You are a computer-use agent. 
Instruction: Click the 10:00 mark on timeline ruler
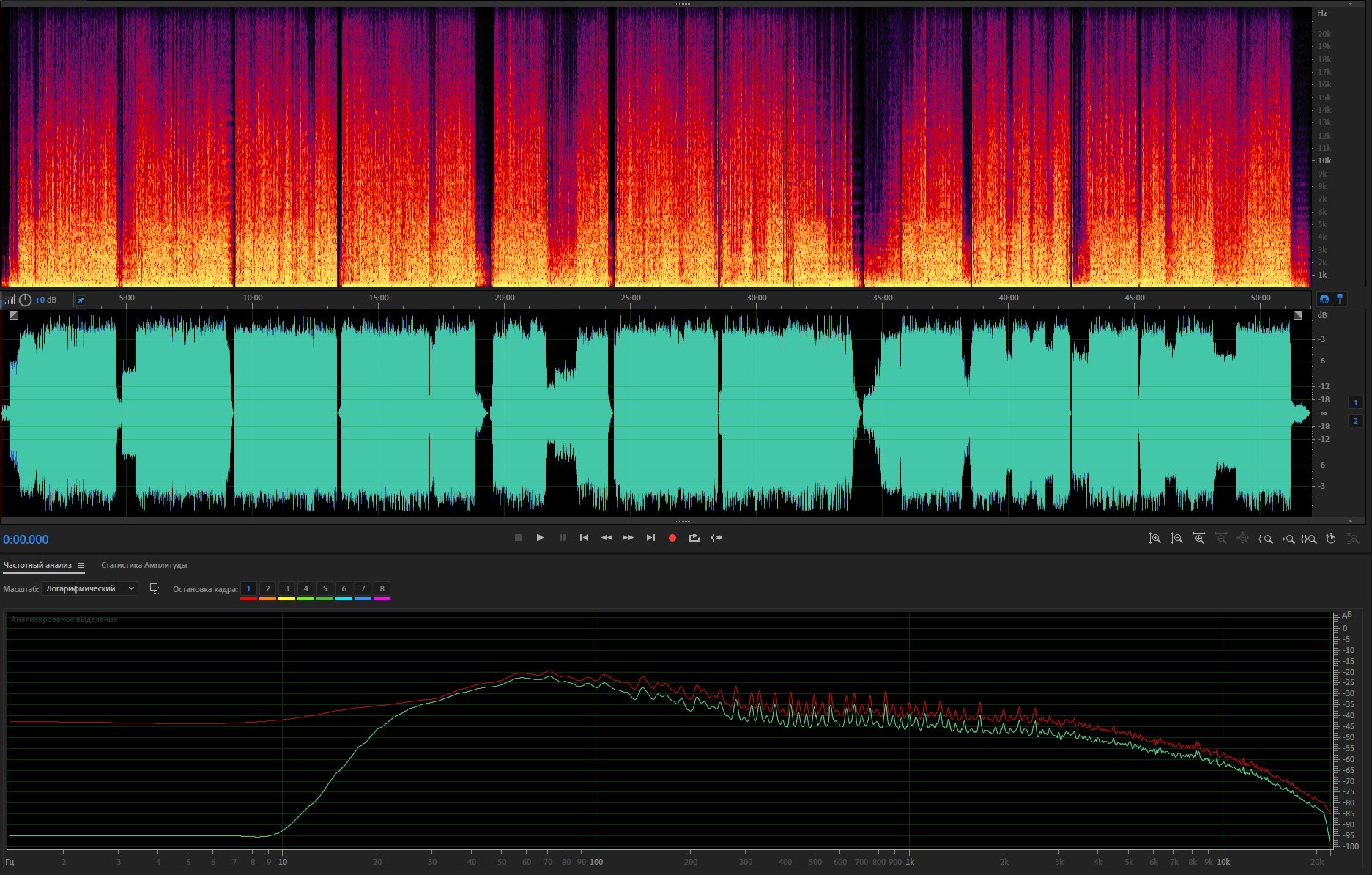pos(253,298)
